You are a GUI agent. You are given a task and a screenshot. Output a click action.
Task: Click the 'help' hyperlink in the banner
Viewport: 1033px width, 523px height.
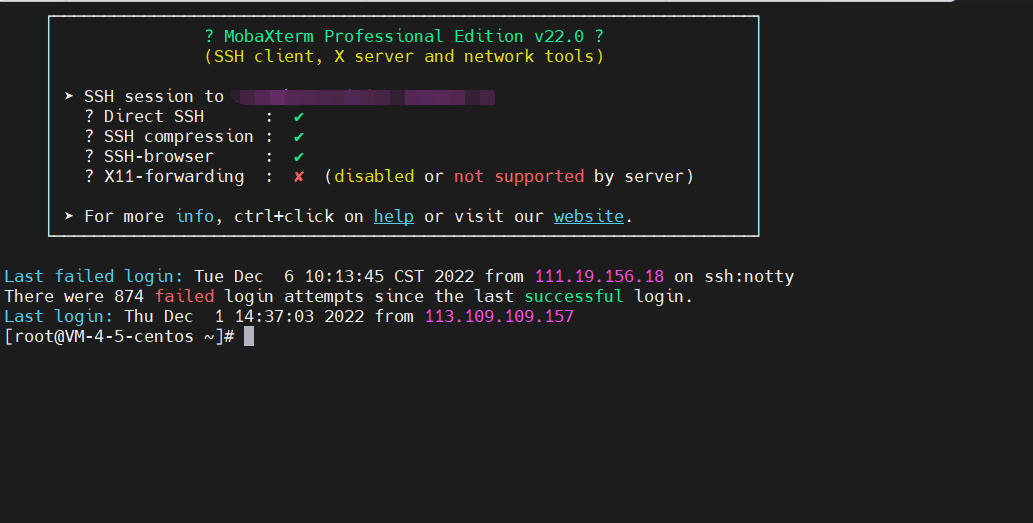click(393, 216)
